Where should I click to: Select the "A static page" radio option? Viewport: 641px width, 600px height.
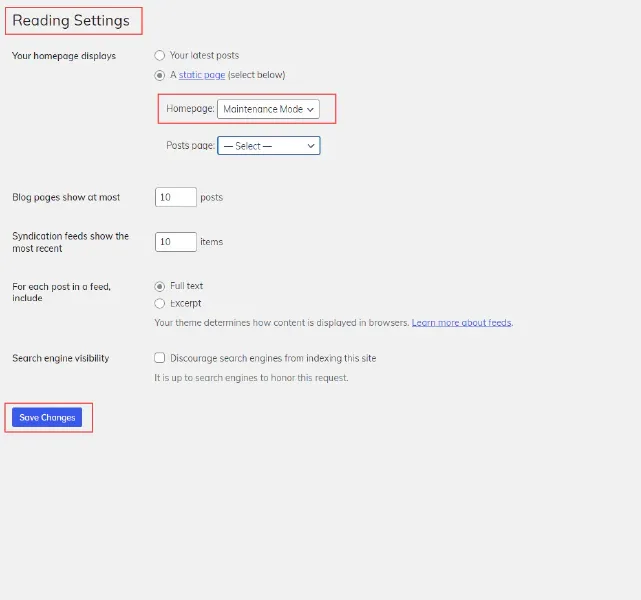(159, 75)
